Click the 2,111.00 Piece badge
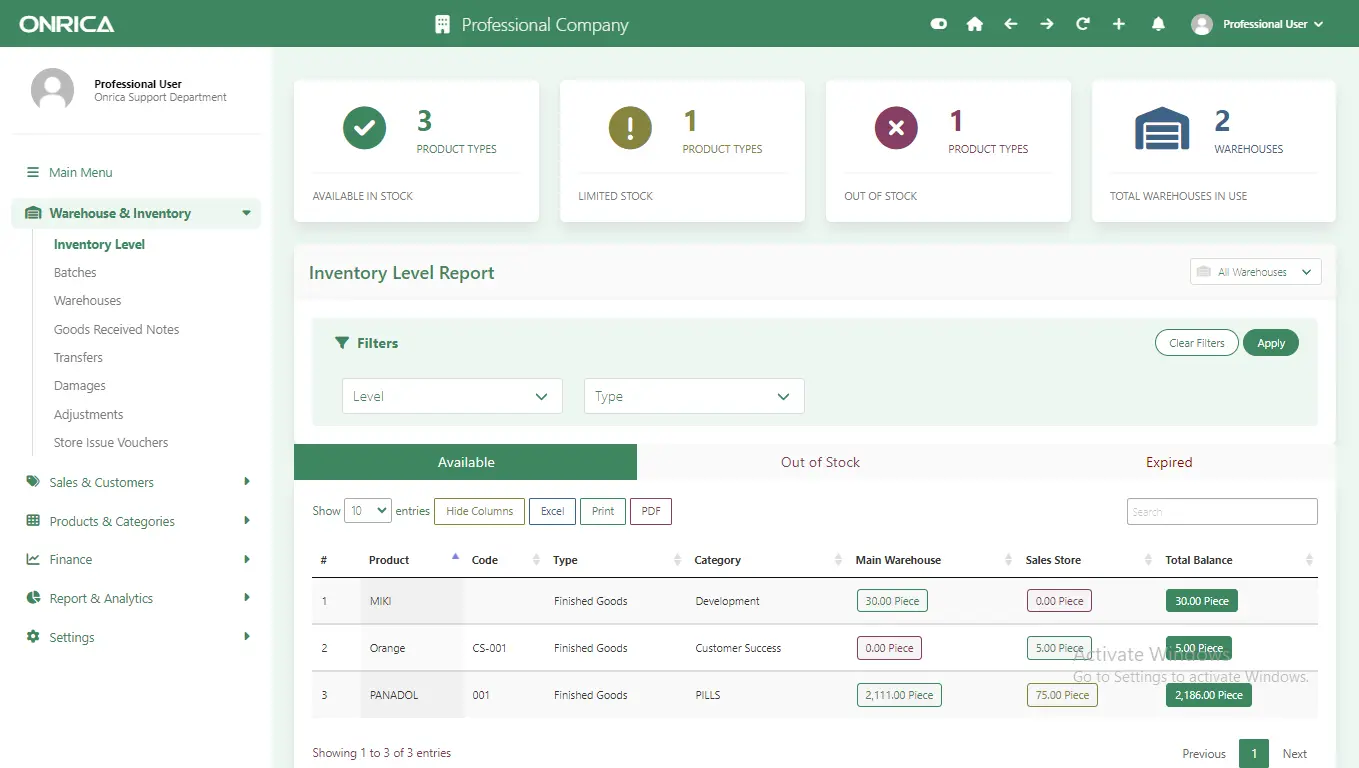This screenshot has width=1359, height=768. point(899,695)
